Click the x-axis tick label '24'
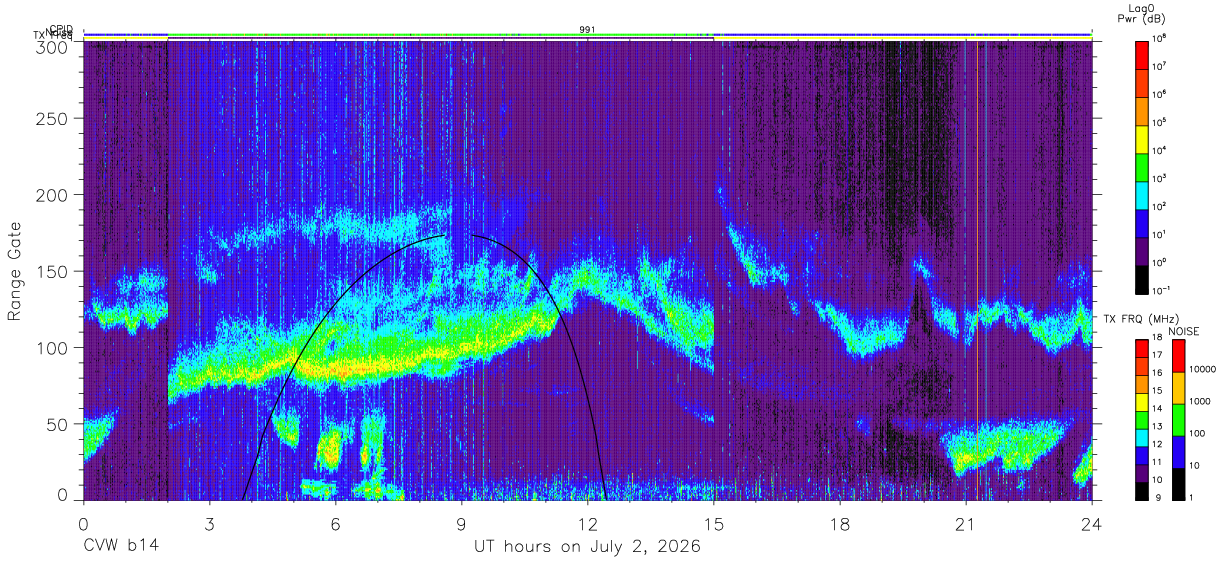This screenshot has width=1228, height=567. (x=1091, y=523)
